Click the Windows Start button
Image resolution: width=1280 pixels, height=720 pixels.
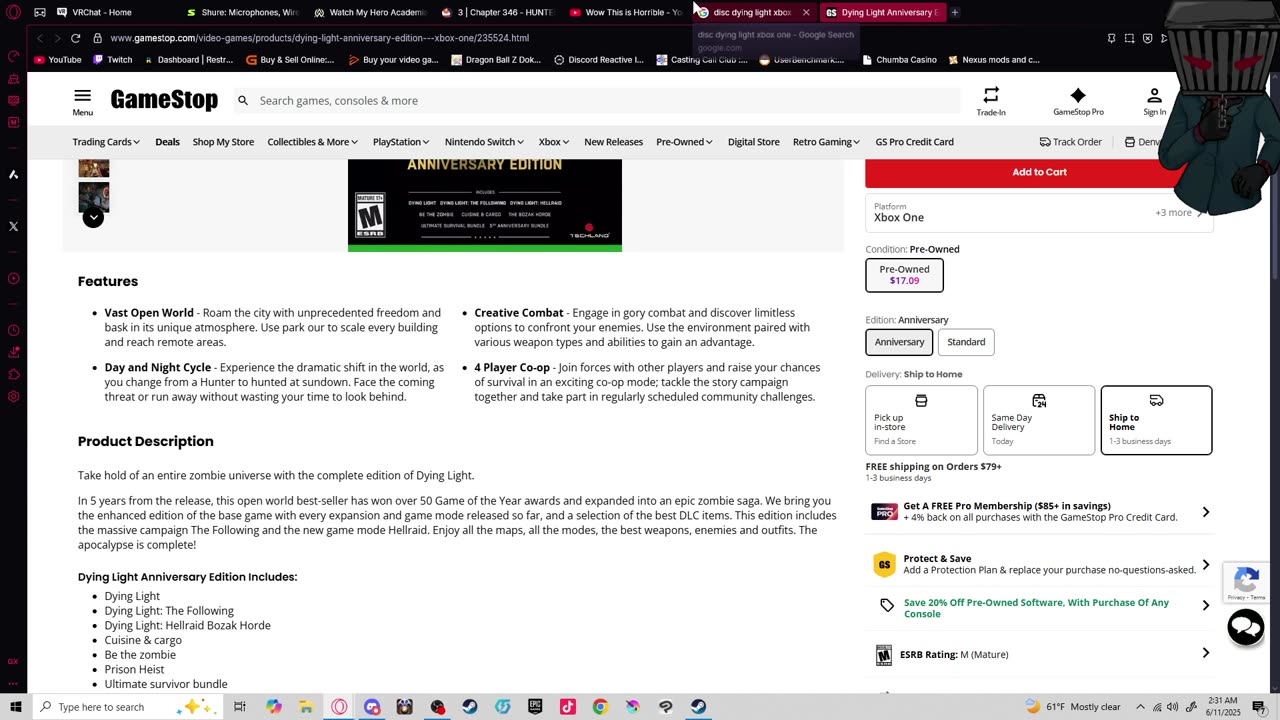coord(15,707)
